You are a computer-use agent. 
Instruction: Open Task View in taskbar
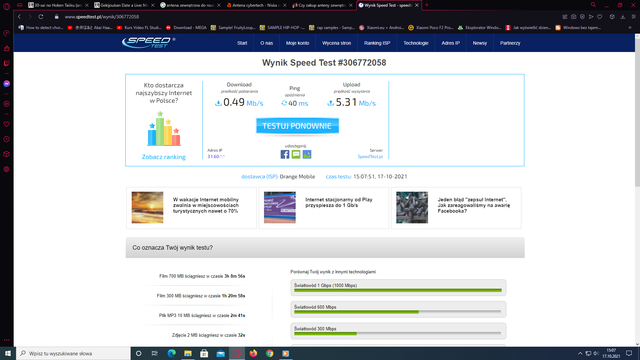[155, 353]
